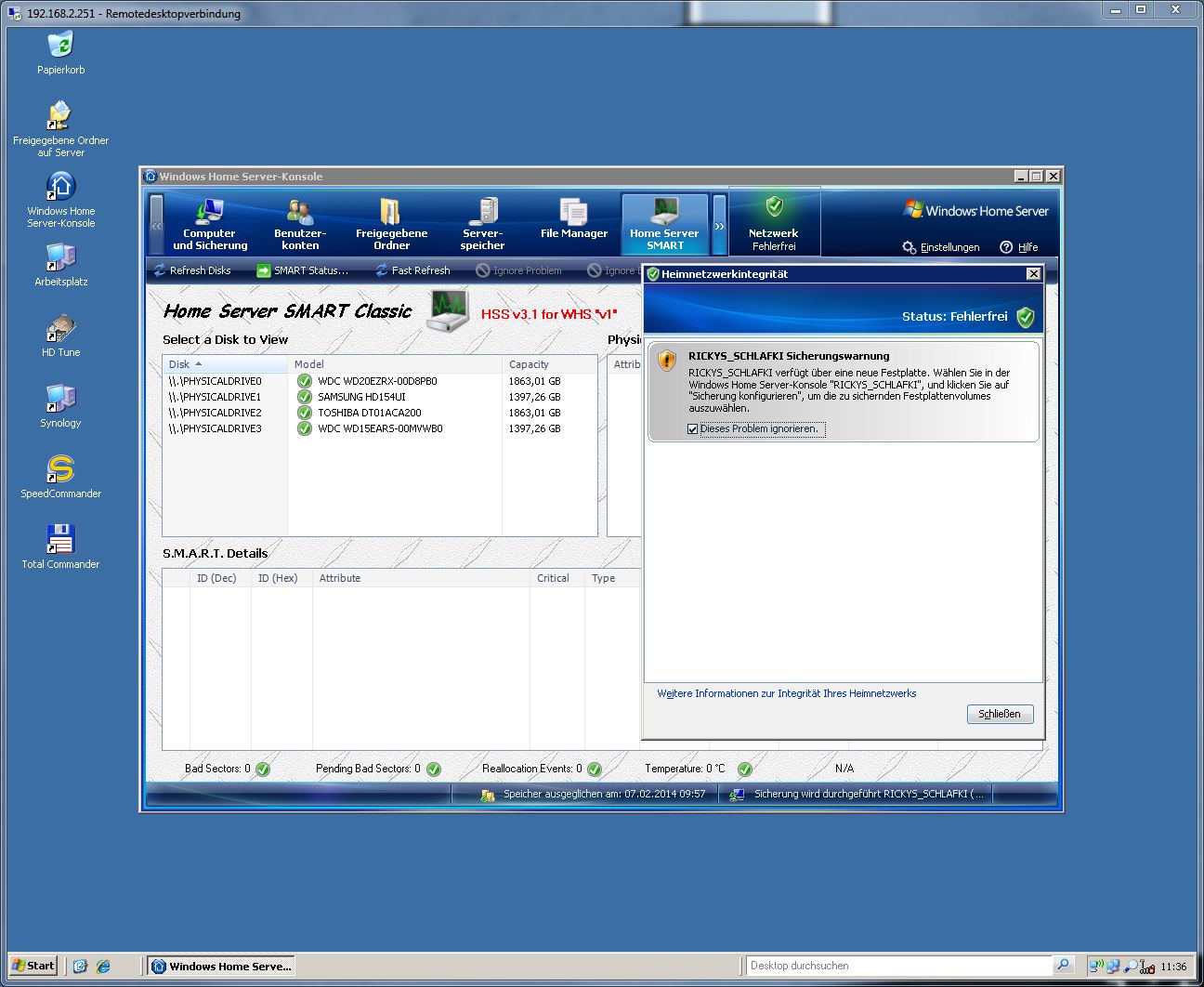
Task: Select \\.\PHYSICALDRIVE3 in the disk list
Action: 216,428
